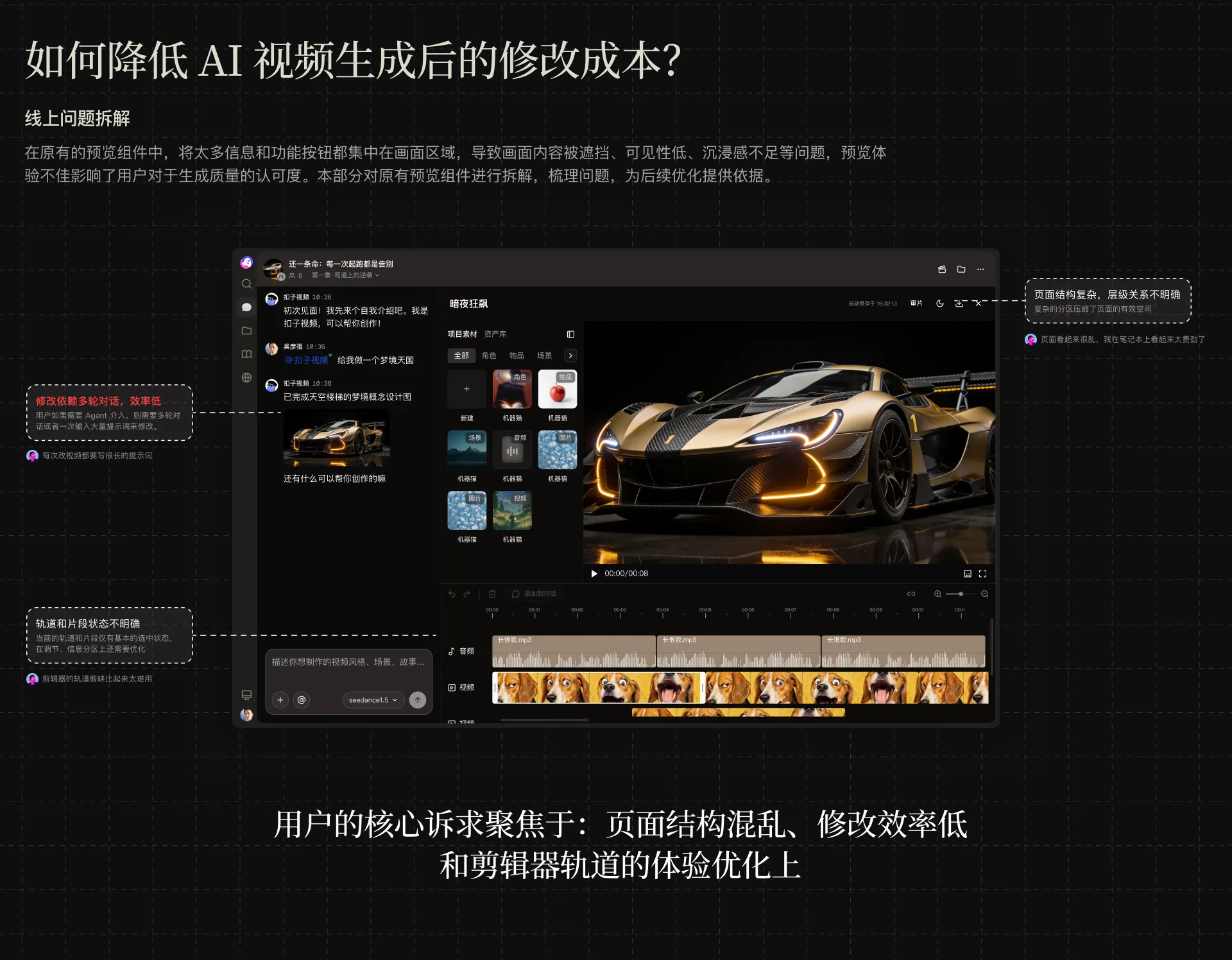Click the fullscreen icon under preview
This screenshot has height=960, width=1232.
(x=982, y=574)
